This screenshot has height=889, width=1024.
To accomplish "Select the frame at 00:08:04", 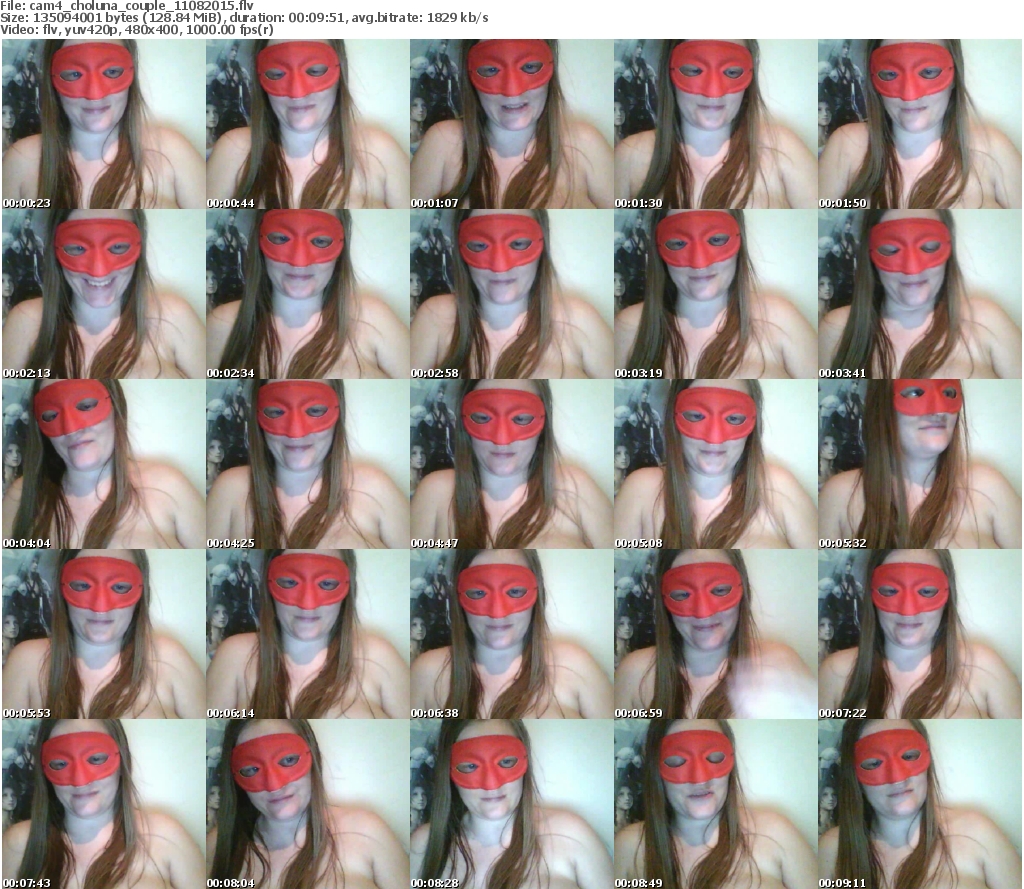I will [x=308, y=804].
